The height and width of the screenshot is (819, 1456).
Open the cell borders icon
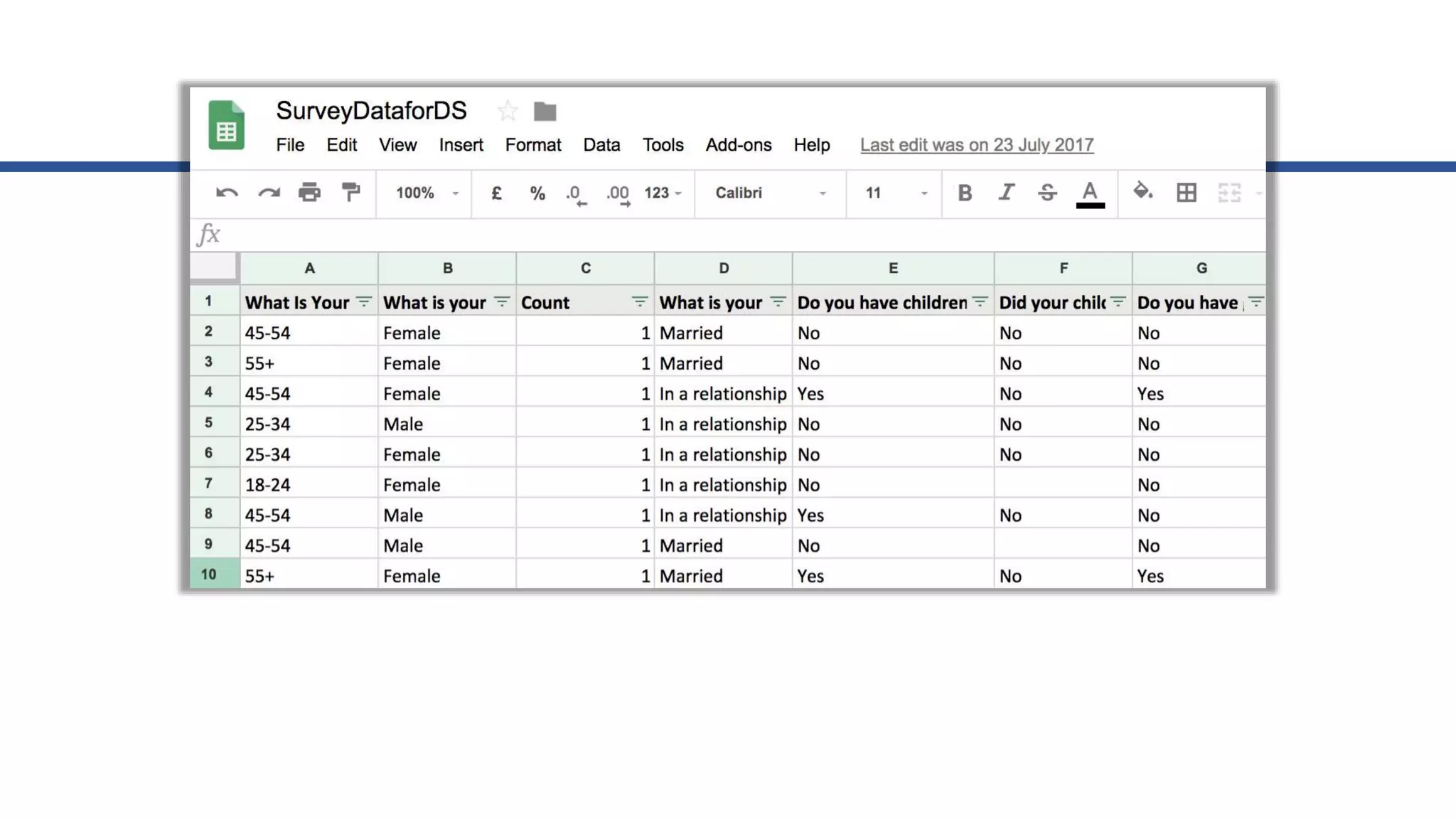click(x=1186, y=193)
